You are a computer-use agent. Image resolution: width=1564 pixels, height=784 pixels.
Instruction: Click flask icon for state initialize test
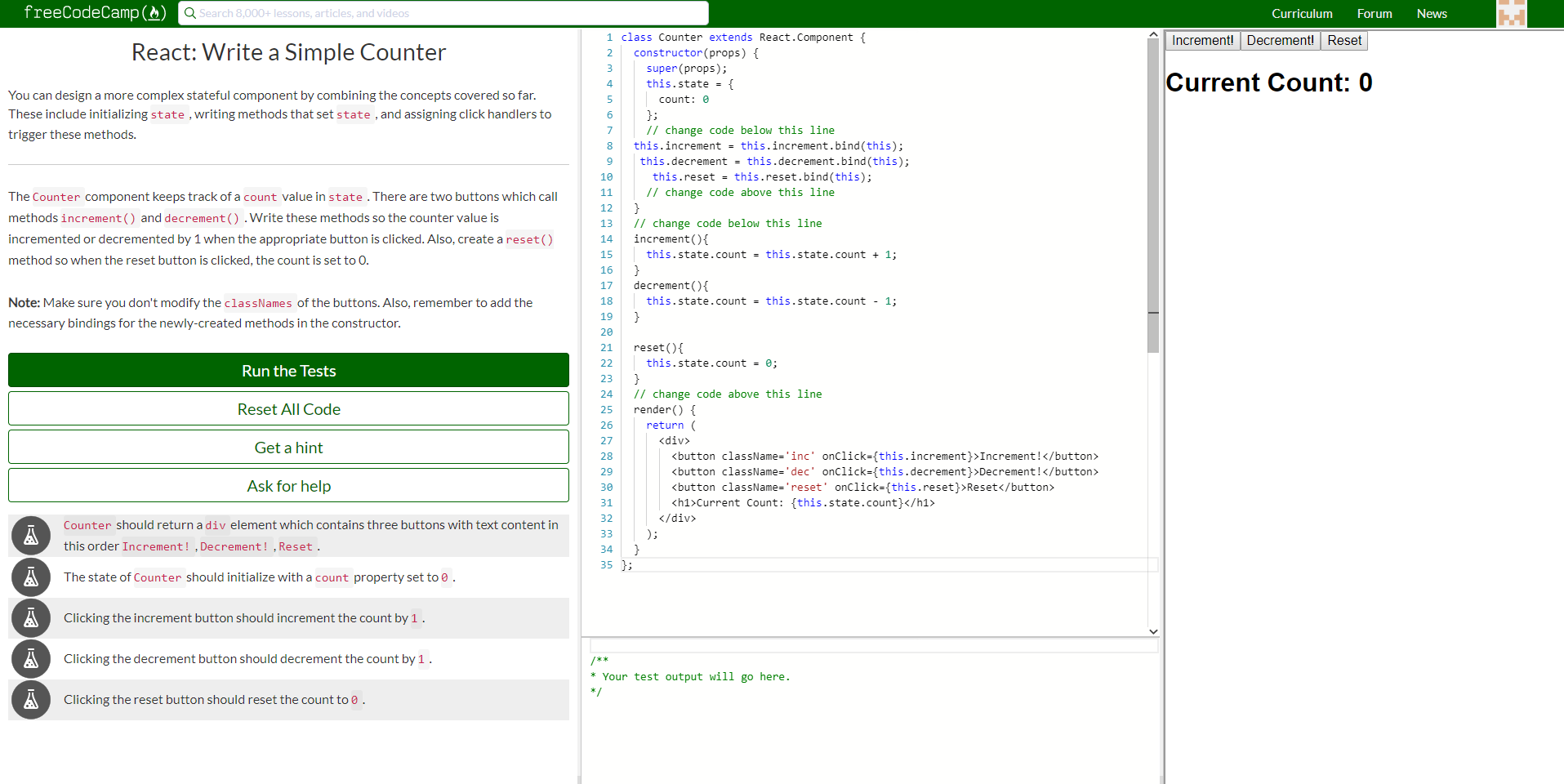[31, 577]
